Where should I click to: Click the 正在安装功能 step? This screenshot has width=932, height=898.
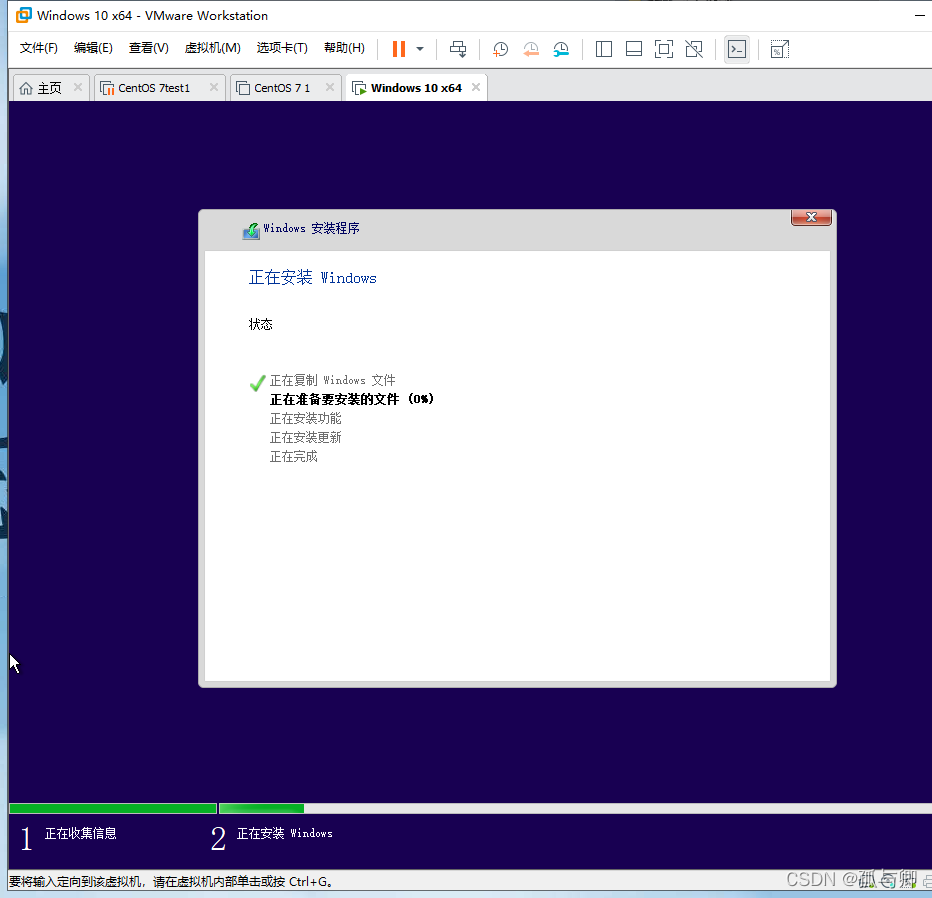pyautogui.click(x=306, y=418)
